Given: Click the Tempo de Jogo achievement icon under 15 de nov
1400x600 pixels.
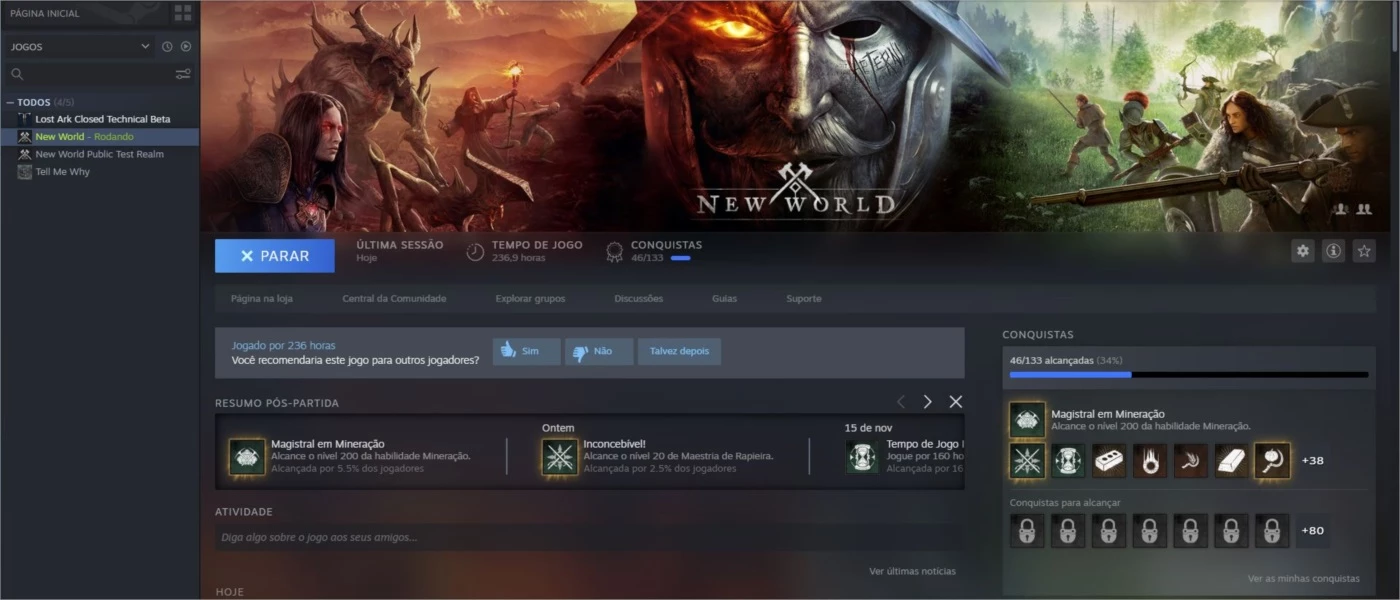Looking at the screenshot, I should click(x=863, y=456).
